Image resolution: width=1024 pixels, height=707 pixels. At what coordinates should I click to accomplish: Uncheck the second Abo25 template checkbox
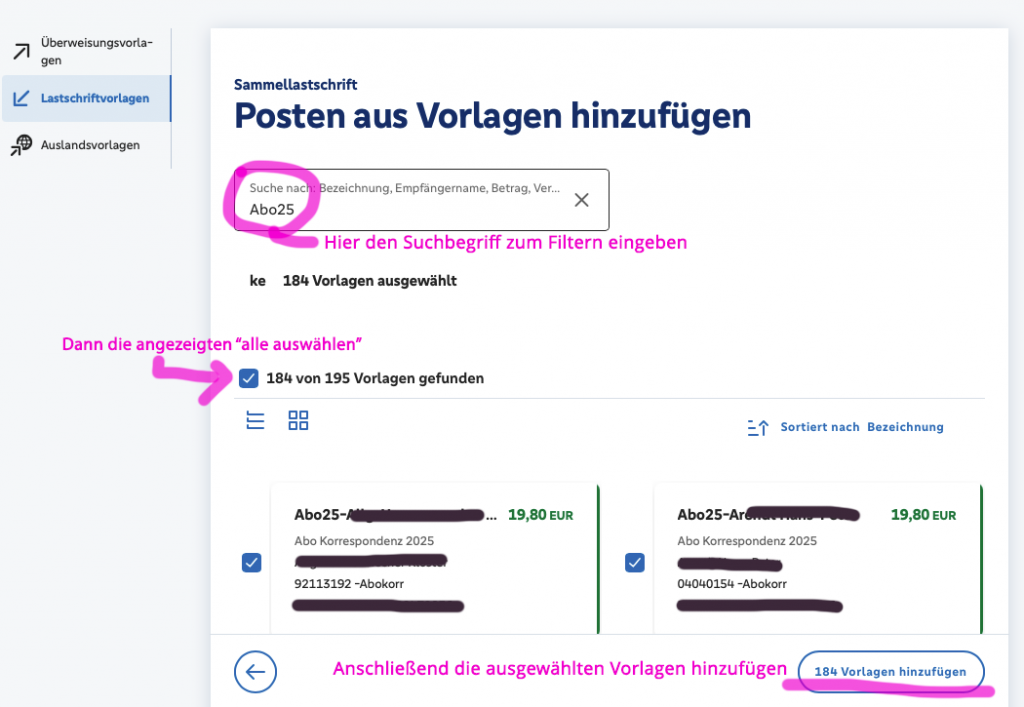[x=634, y=563]
